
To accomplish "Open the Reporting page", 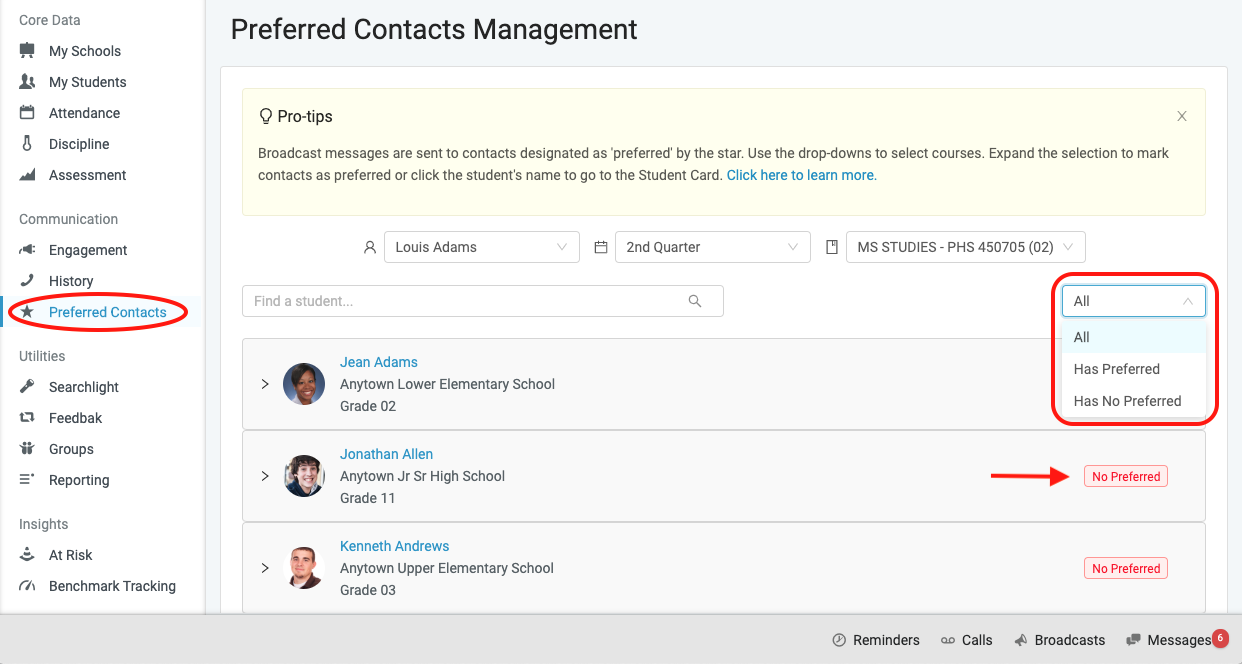I will (79, 480).
